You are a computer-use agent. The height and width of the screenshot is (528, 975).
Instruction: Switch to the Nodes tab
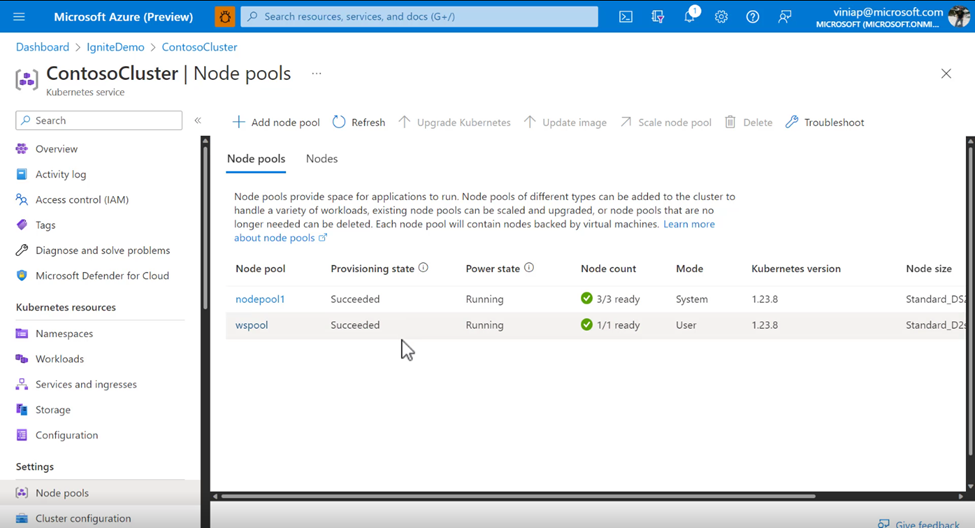(321, 159)
